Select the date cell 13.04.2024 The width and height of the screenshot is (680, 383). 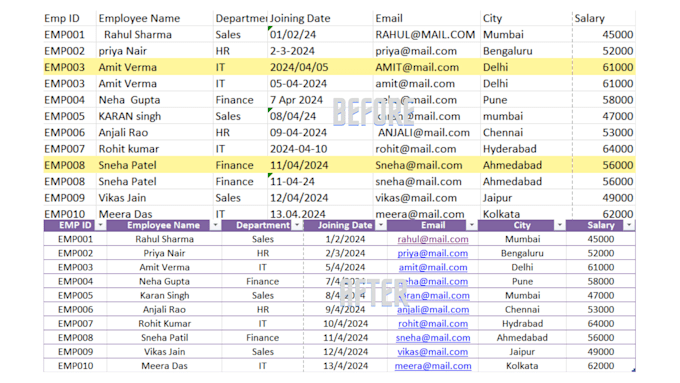click(320, 214)
